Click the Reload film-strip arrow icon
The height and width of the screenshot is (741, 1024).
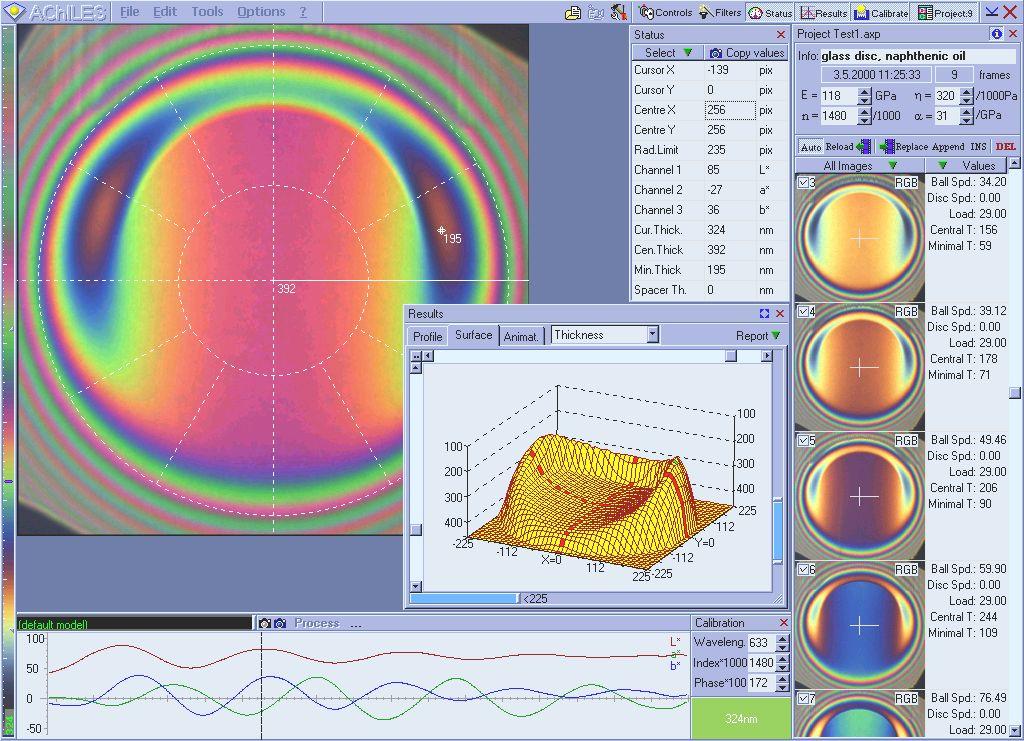(x=863, y=146)
